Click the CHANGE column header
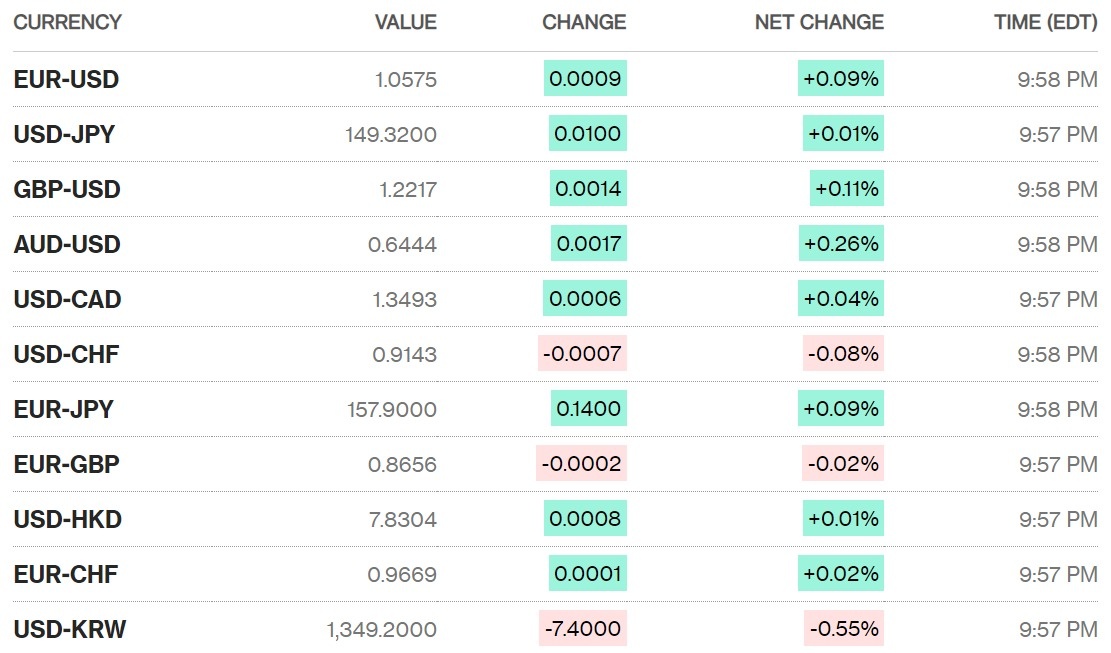This screenshot has height=653, width=1111. (584, 22)
